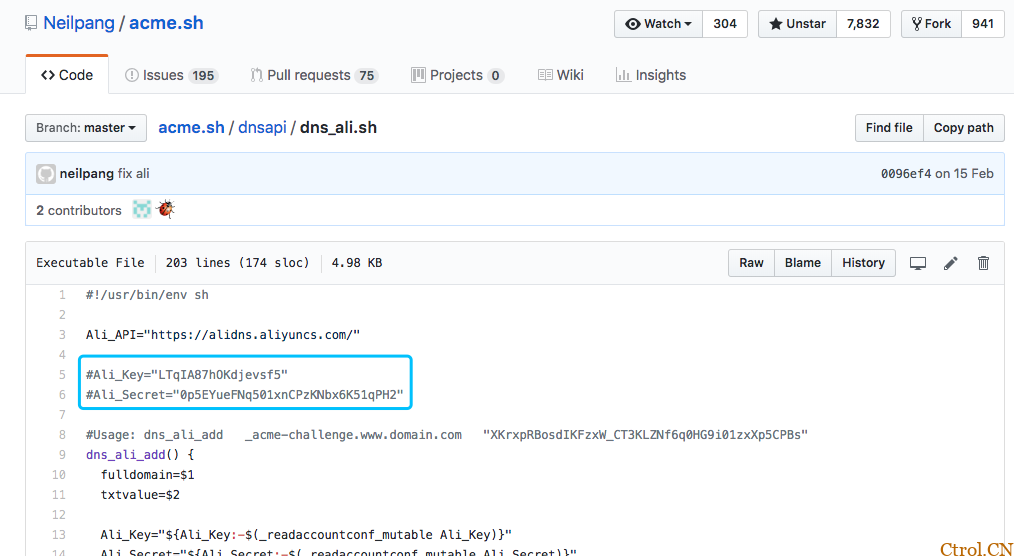Click the 4.98 KB file size
1014x556 pixels.
tap(357, 263)
